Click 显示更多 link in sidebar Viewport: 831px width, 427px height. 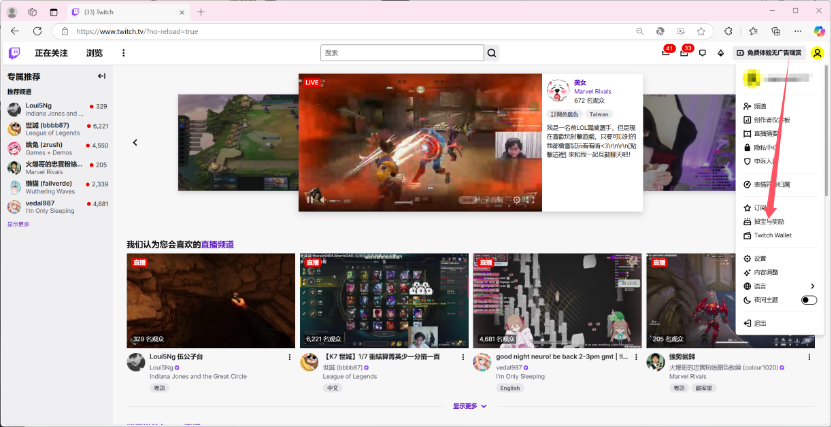[x=19, y=224]
